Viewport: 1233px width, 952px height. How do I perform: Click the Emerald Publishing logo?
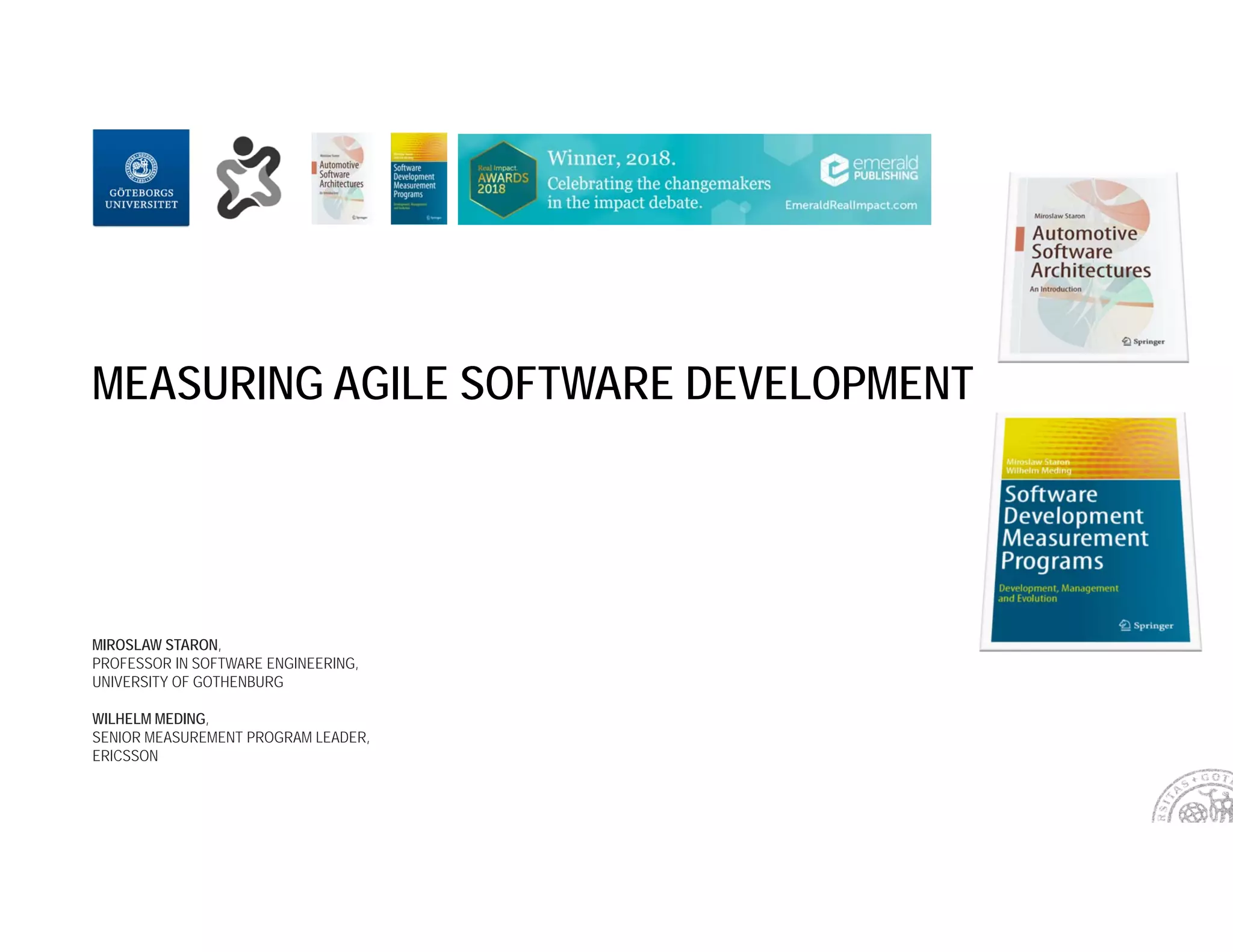pos(869,169)
